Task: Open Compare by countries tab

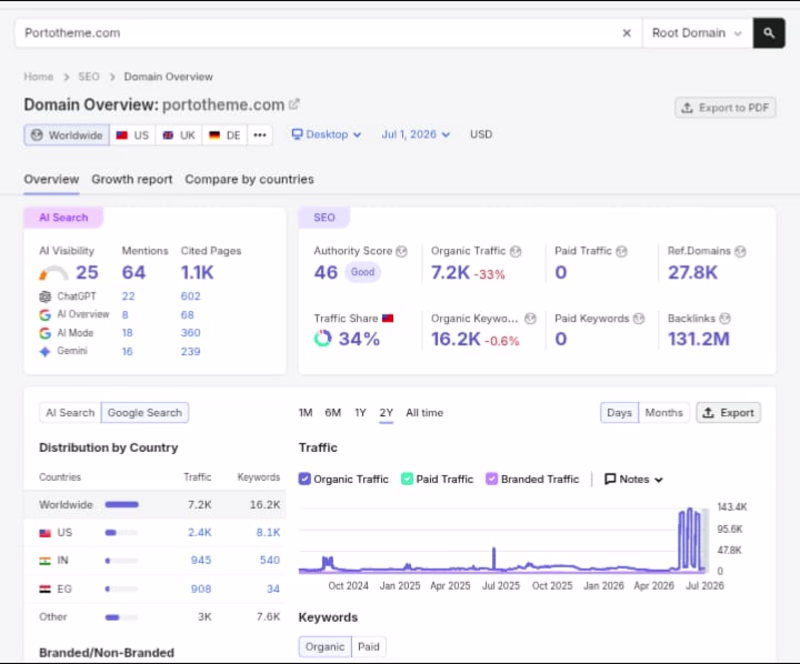Action: pyautogui.click(x=249, y=179)
